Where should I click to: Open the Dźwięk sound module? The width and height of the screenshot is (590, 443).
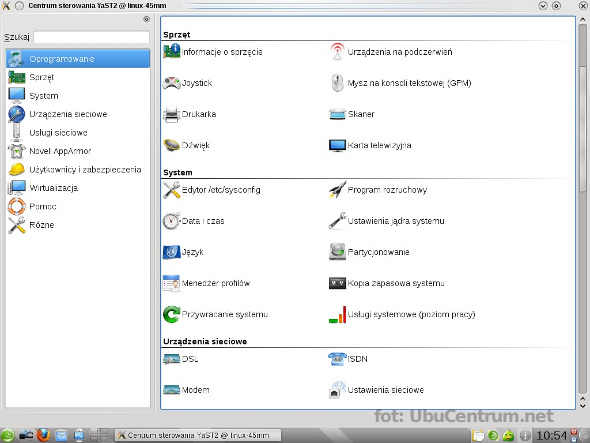(186, 145)
